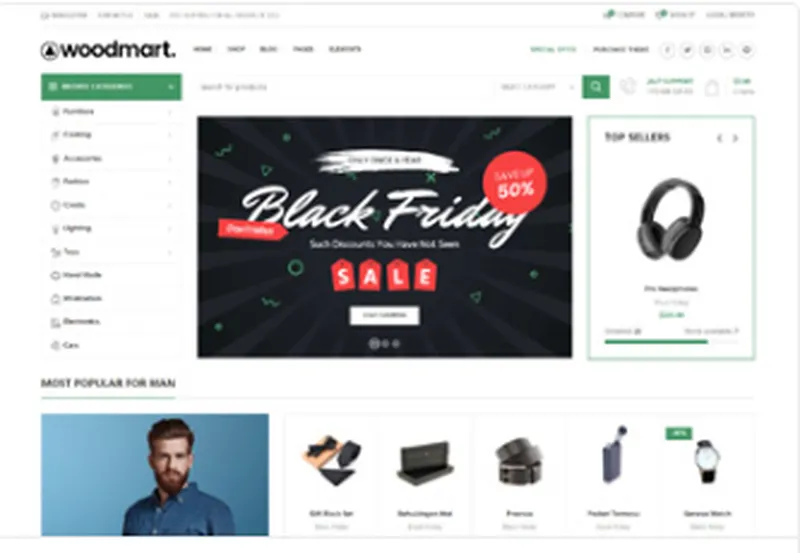Click the green search magnifier button
800x553 pixels.
[x=596, y=87]
